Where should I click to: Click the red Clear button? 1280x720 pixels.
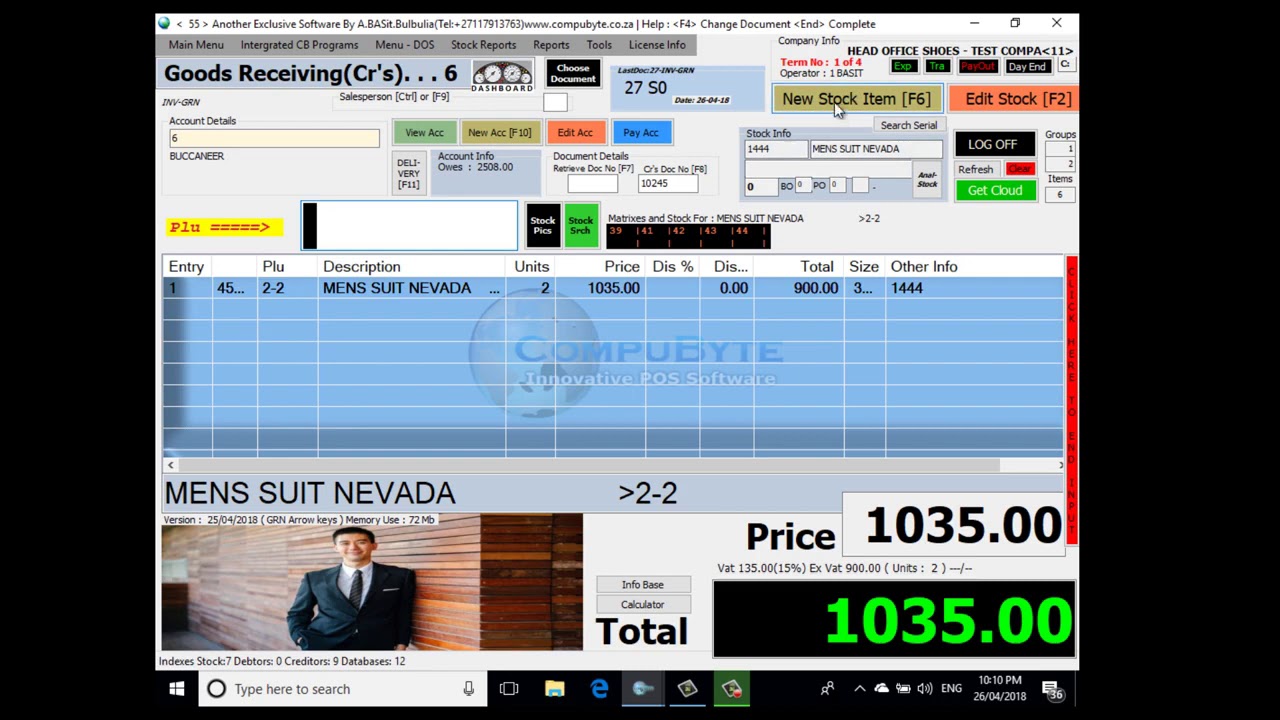1019,169
